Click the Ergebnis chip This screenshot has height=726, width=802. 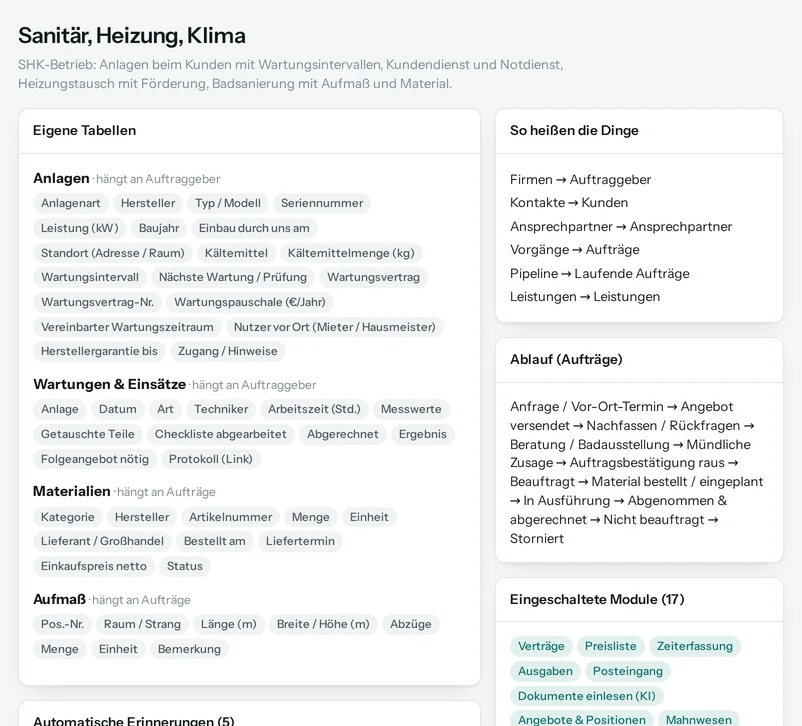pos(422,434)
